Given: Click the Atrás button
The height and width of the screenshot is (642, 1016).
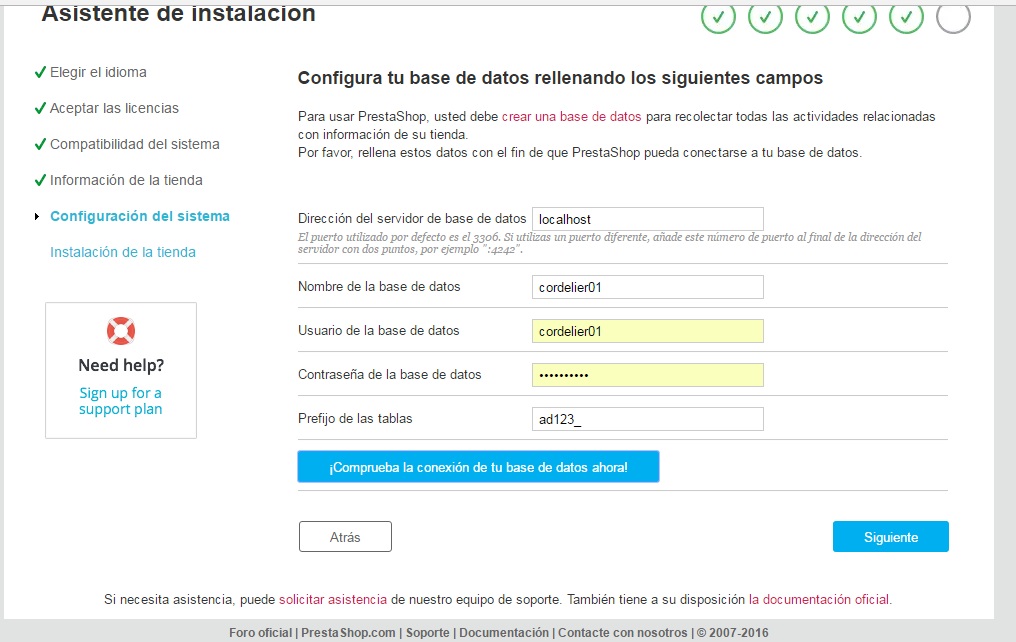Looking at the screenshot, I should click(345, 537).
